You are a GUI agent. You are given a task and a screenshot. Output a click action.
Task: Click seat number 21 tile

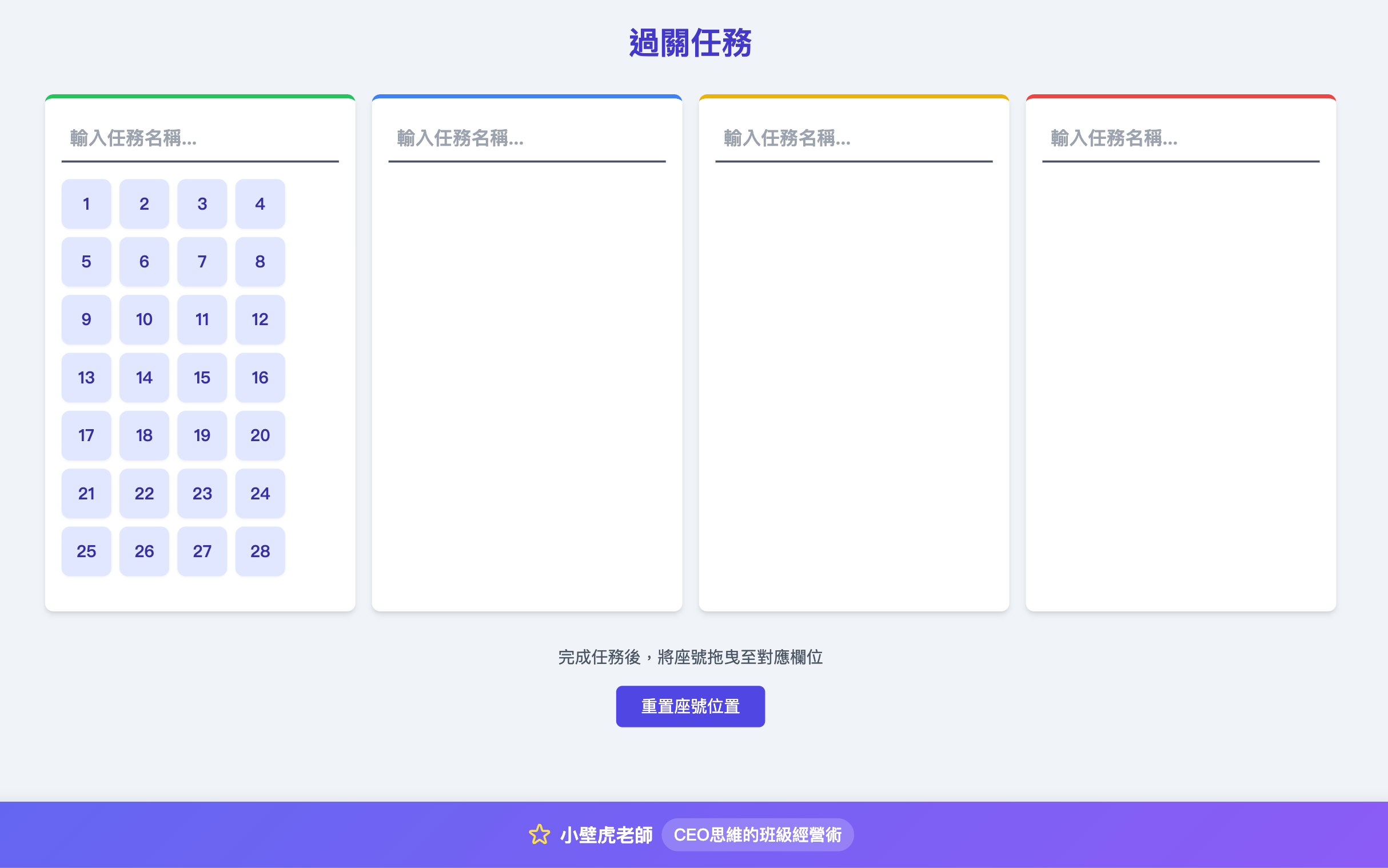86,493
